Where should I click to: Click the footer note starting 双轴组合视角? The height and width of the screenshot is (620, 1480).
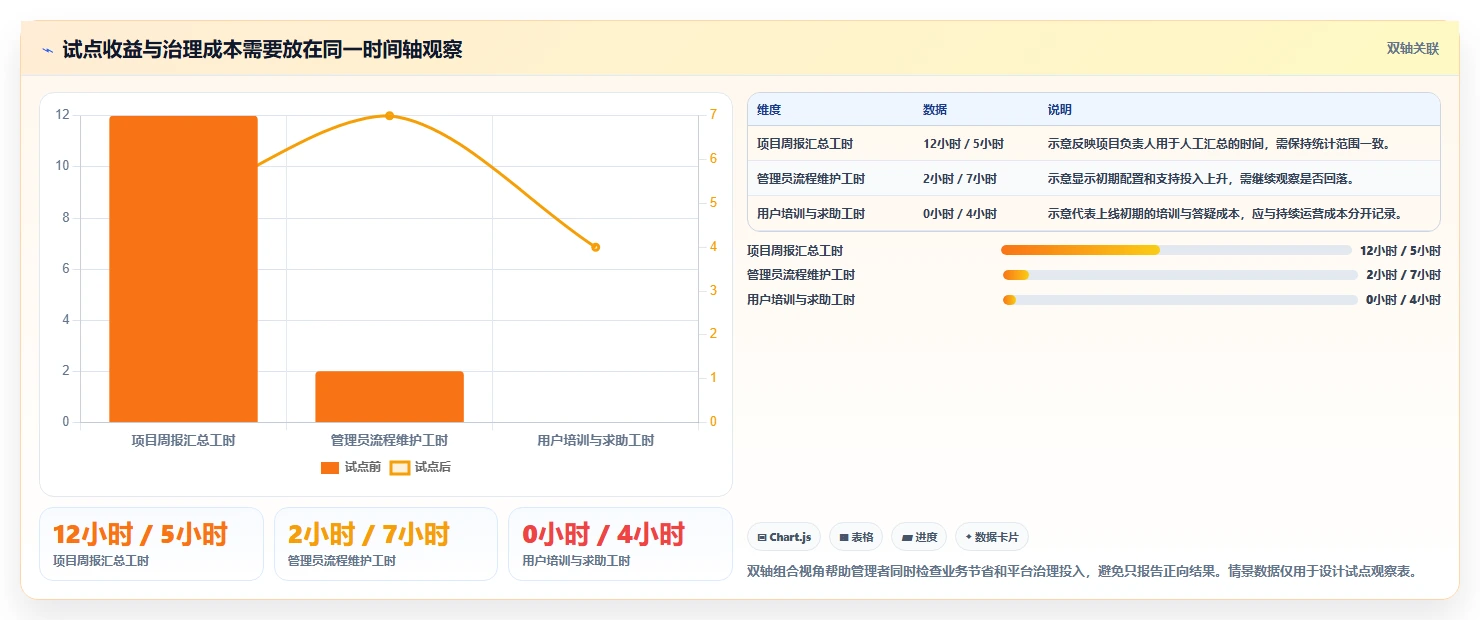tap(1082, 572)
